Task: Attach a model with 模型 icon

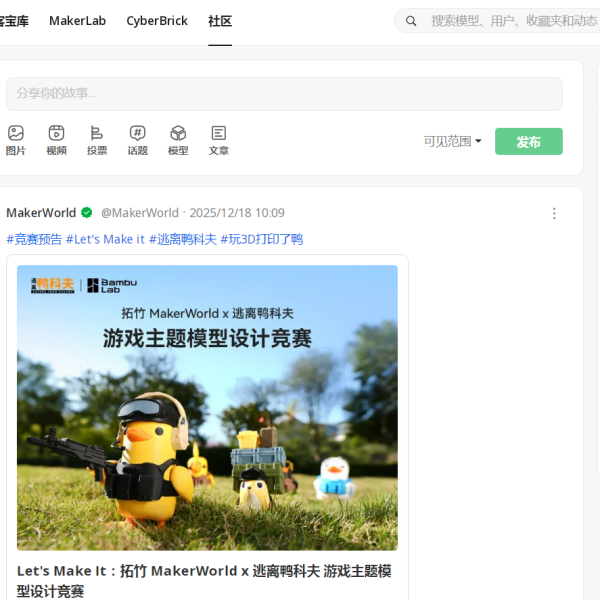Action: point(178,140)
